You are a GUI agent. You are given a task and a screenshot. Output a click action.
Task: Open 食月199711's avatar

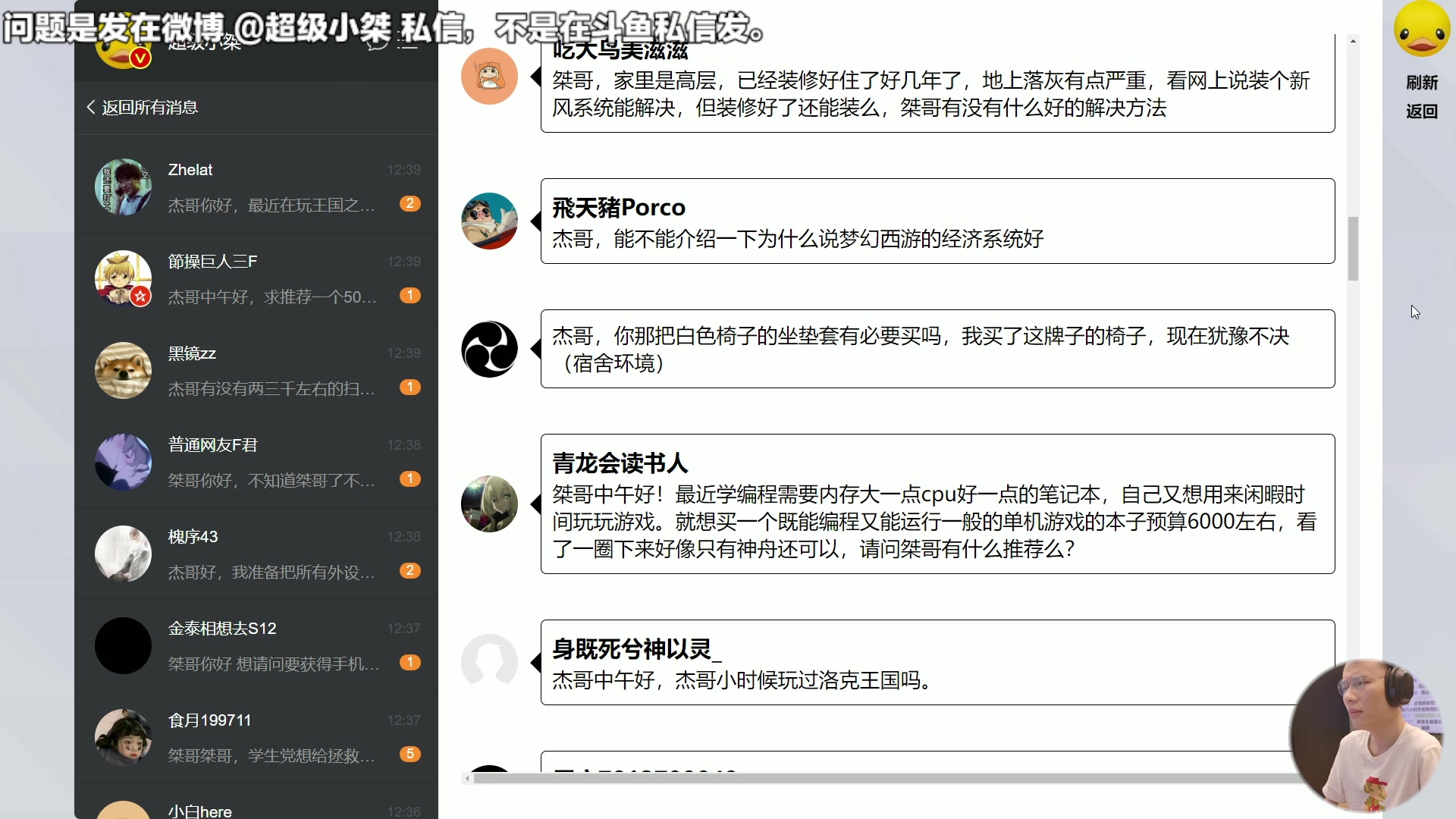(123, 737)
